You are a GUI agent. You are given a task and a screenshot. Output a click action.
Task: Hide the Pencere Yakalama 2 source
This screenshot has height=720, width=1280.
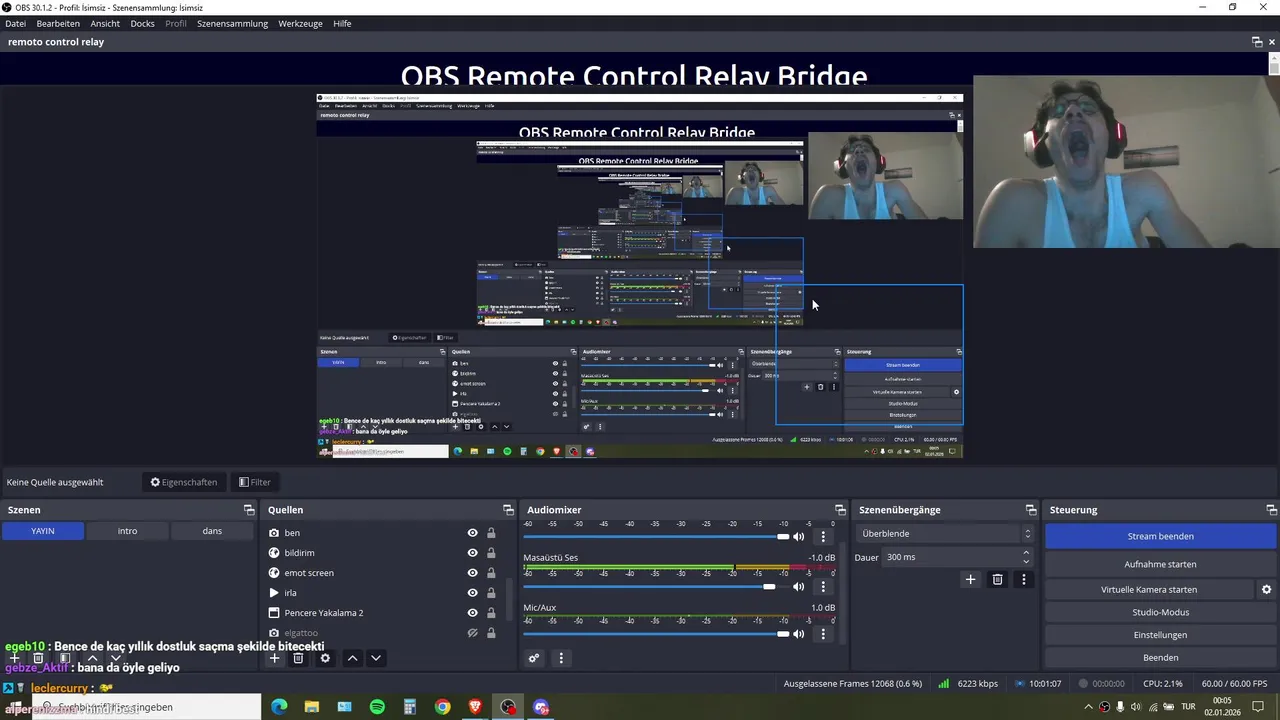click(x=472, y=613)
